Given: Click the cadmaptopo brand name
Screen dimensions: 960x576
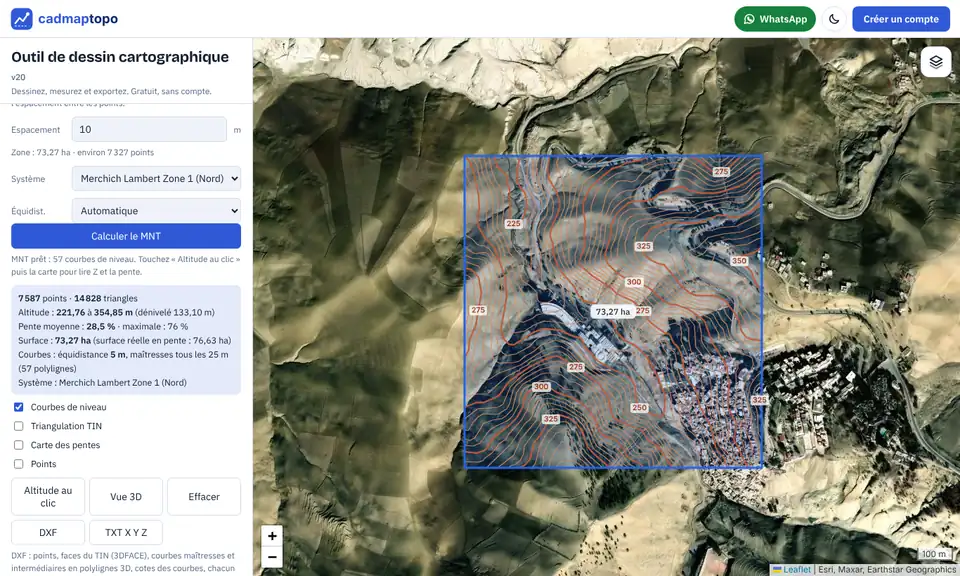Looking at the screenshot, I should 78,19.
